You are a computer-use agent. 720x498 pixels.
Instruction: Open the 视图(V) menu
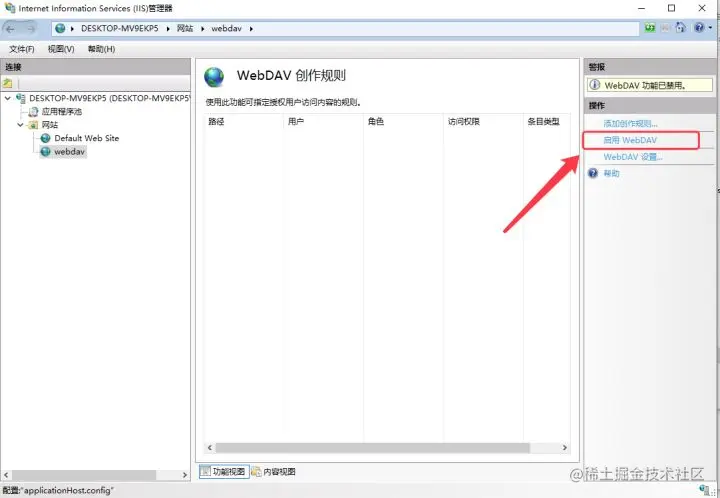coord(61,49)
